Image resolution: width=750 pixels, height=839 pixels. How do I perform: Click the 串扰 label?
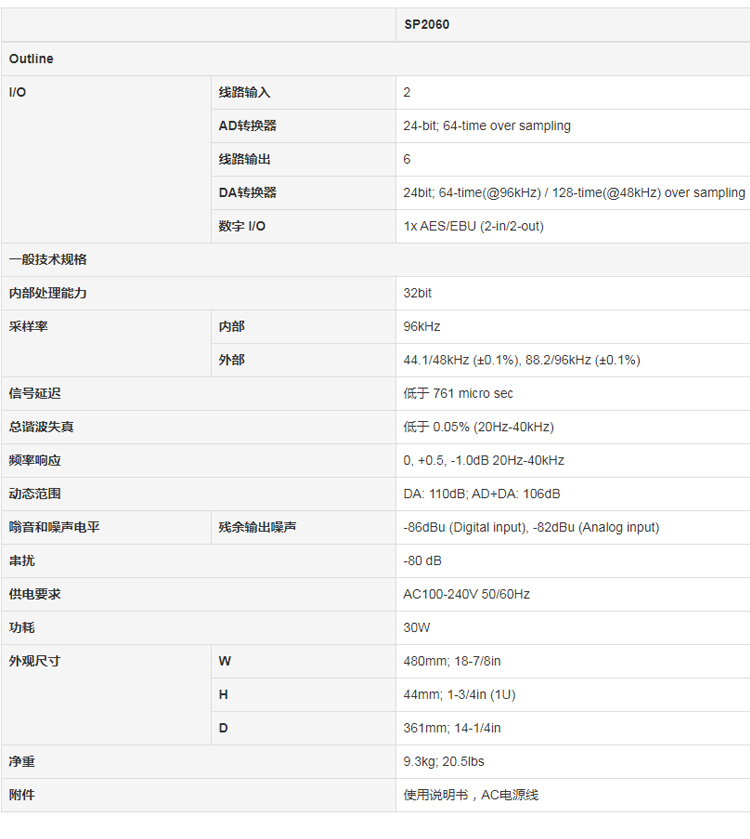(x=22, y=561)
